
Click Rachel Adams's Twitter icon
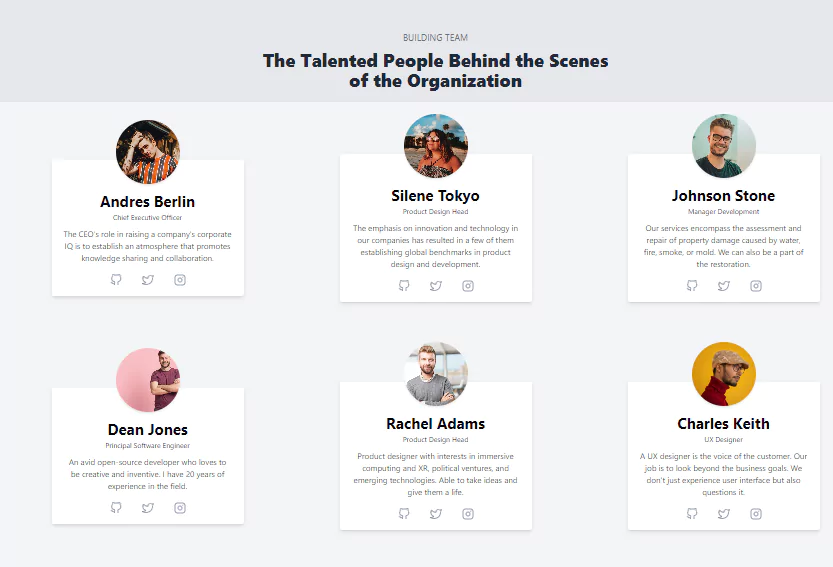pyautogui.click(x=436, y=513)
